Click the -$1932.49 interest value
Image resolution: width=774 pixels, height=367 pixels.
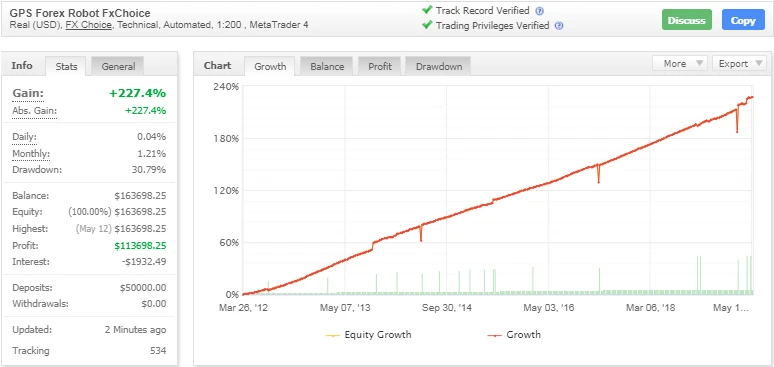(x=144, y=261)
